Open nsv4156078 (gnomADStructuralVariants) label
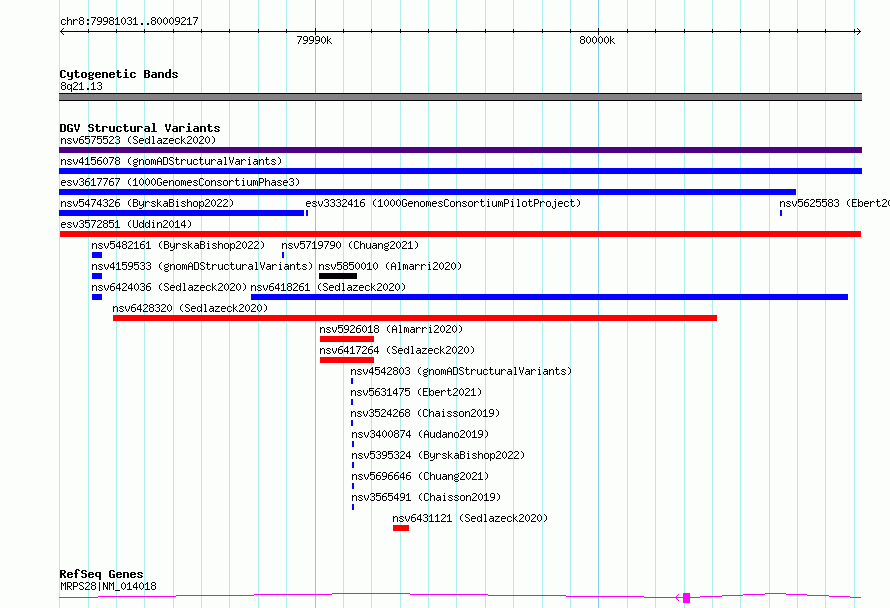Screen dimensions: 890x608 coord(171,161)
